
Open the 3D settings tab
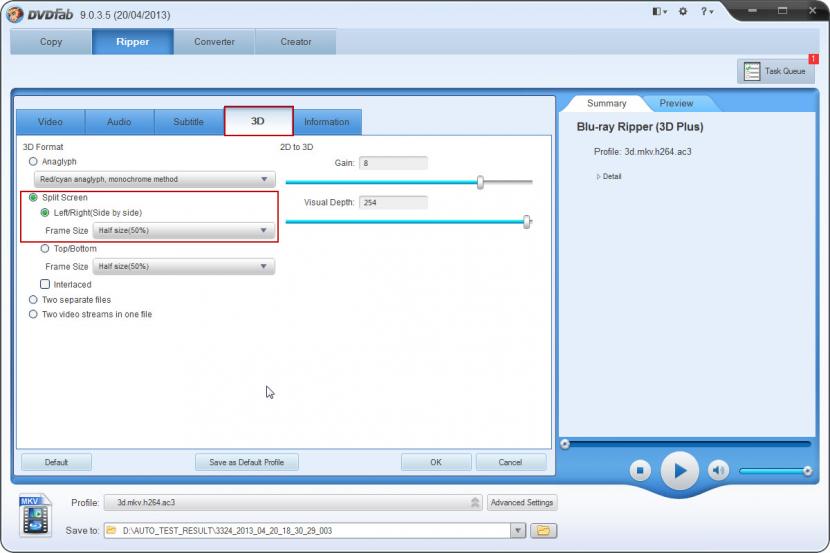(258, 121)
